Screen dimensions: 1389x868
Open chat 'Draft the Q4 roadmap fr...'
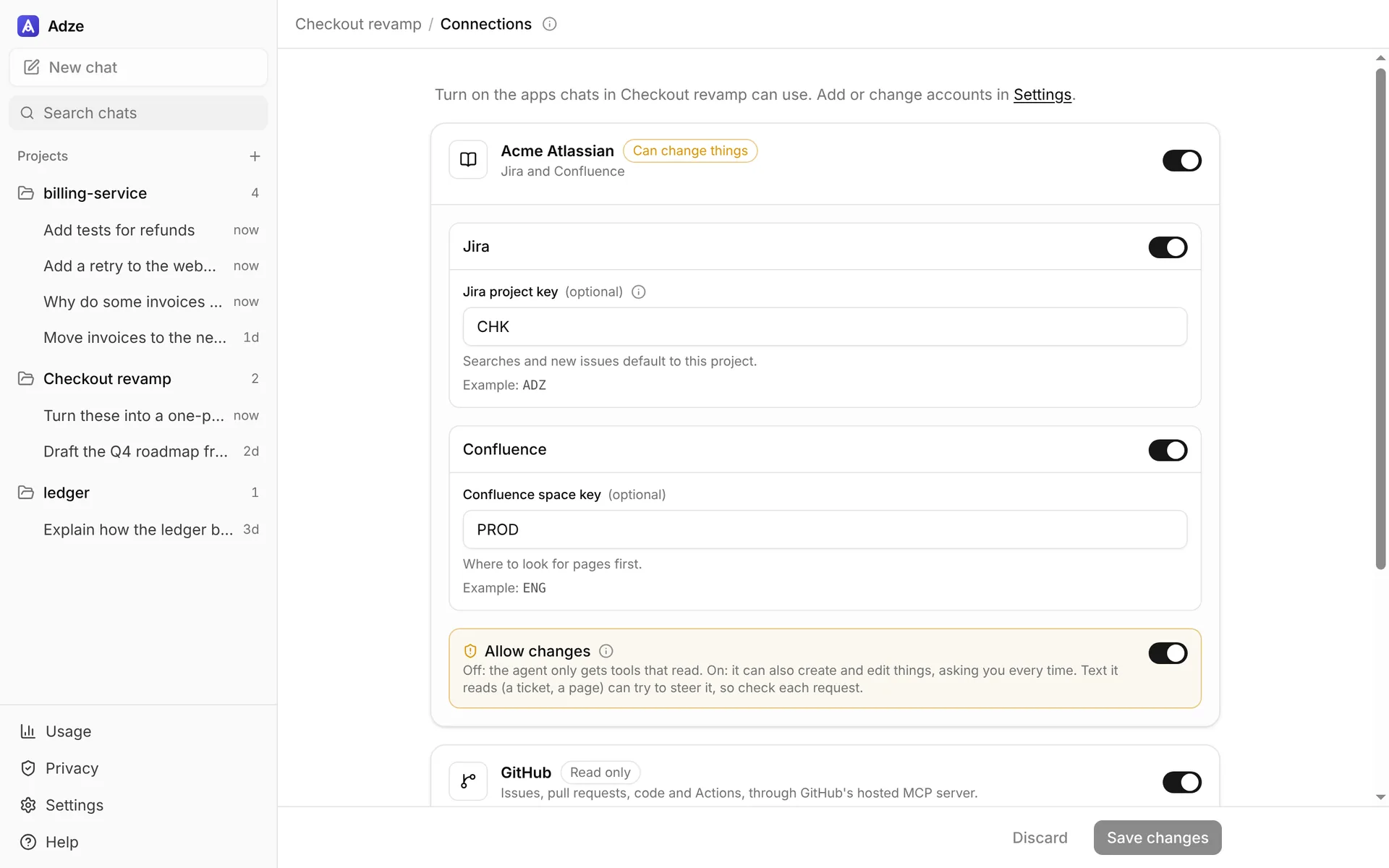pyautogui.click(x=138, y=451)
